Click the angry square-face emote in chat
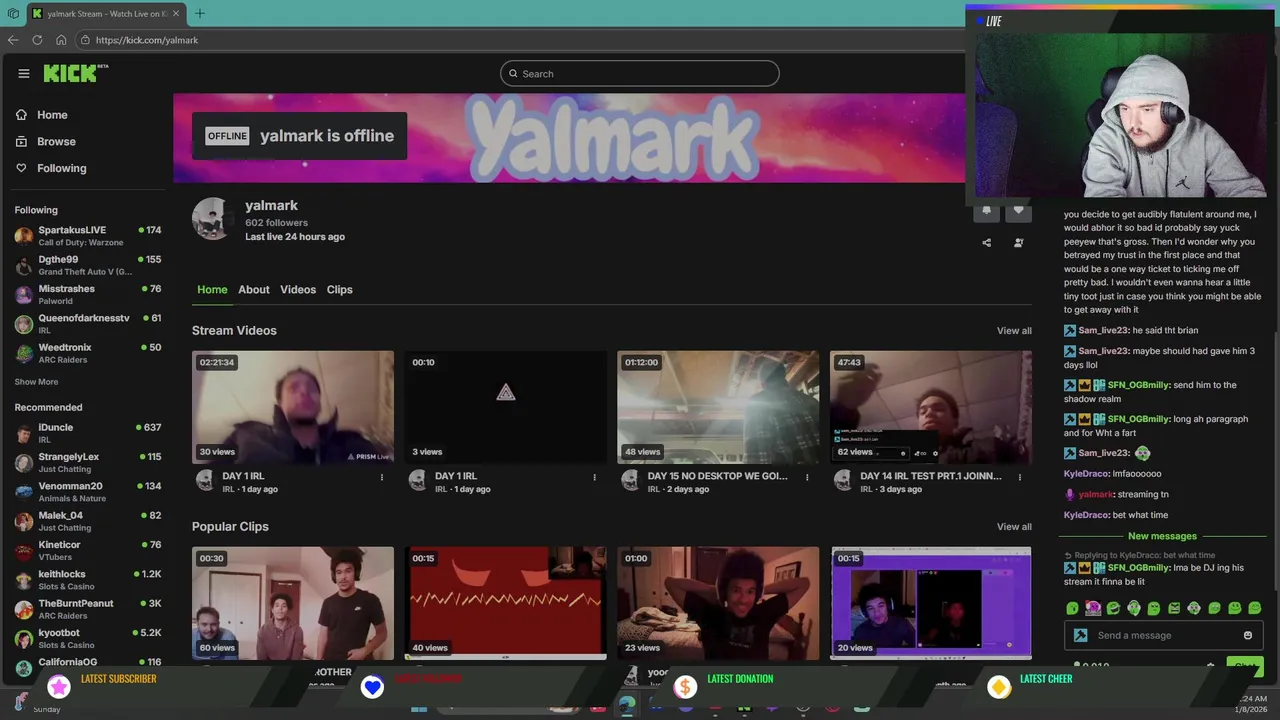Image resolution: width=1280 pixels, height=720 pixels. pos(1174,608)
